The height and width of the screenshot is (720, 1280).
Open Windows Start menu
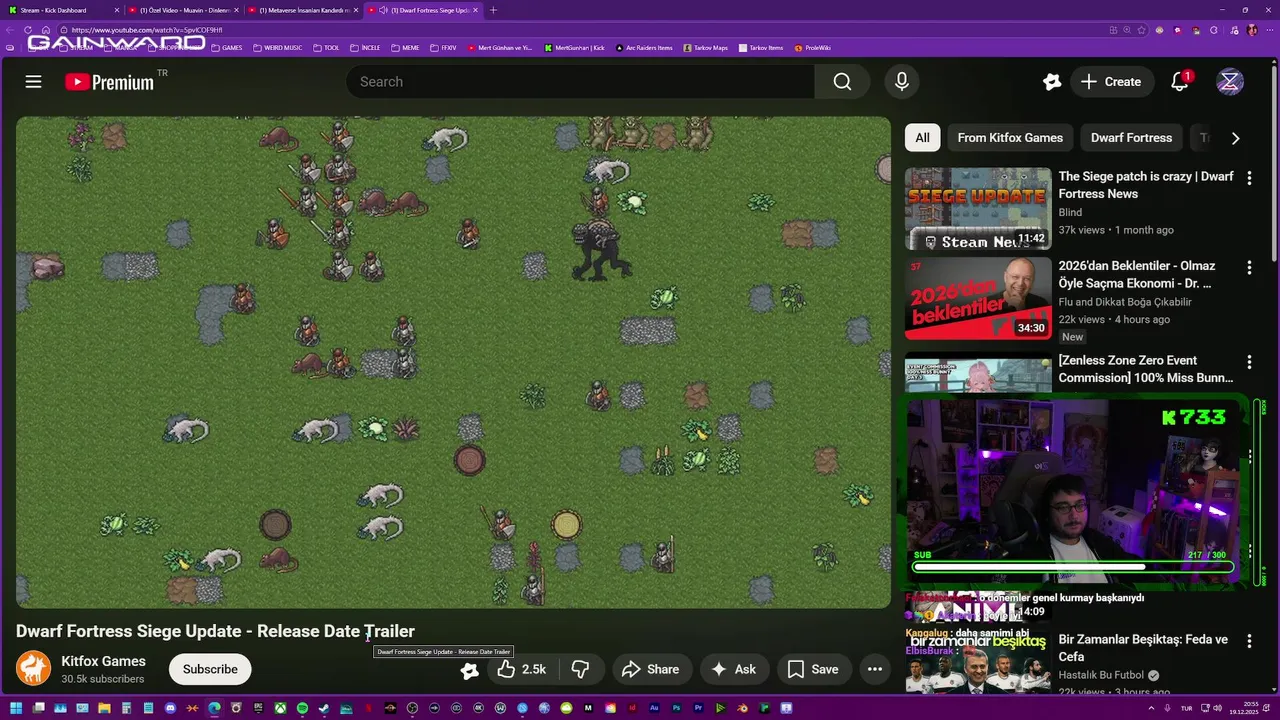[16, 708]
